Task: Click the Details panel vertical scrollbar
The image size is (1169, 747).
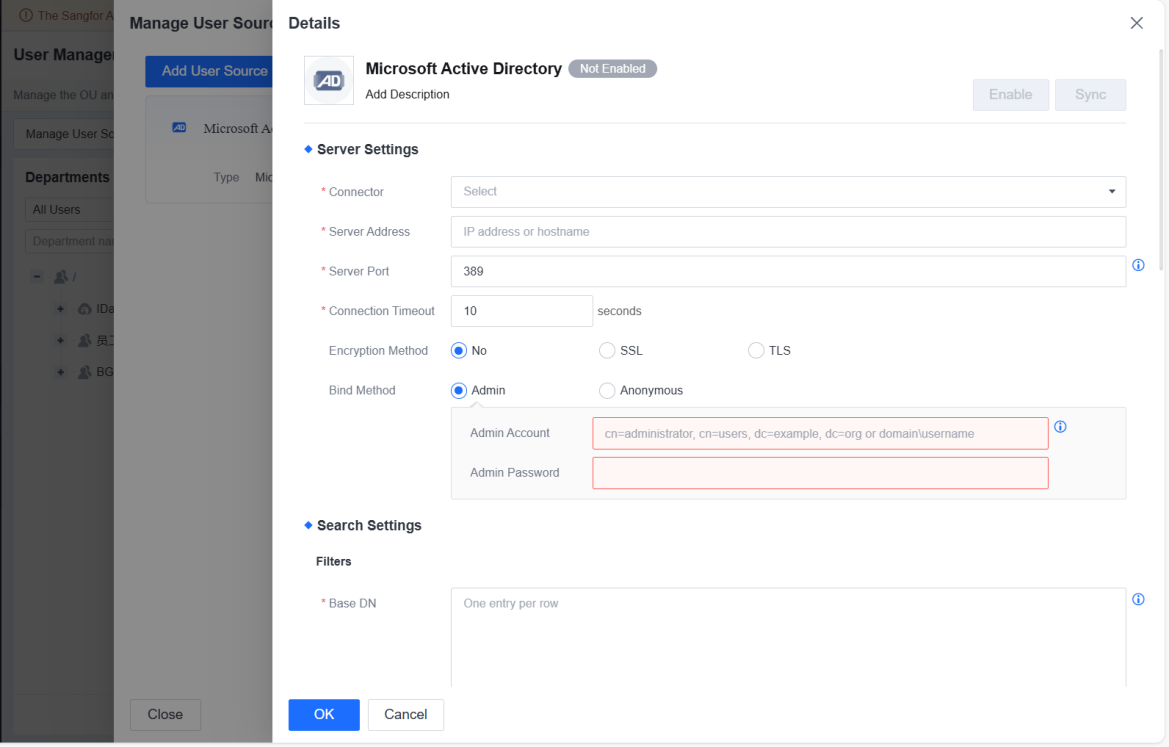Action: point(1161,160)
